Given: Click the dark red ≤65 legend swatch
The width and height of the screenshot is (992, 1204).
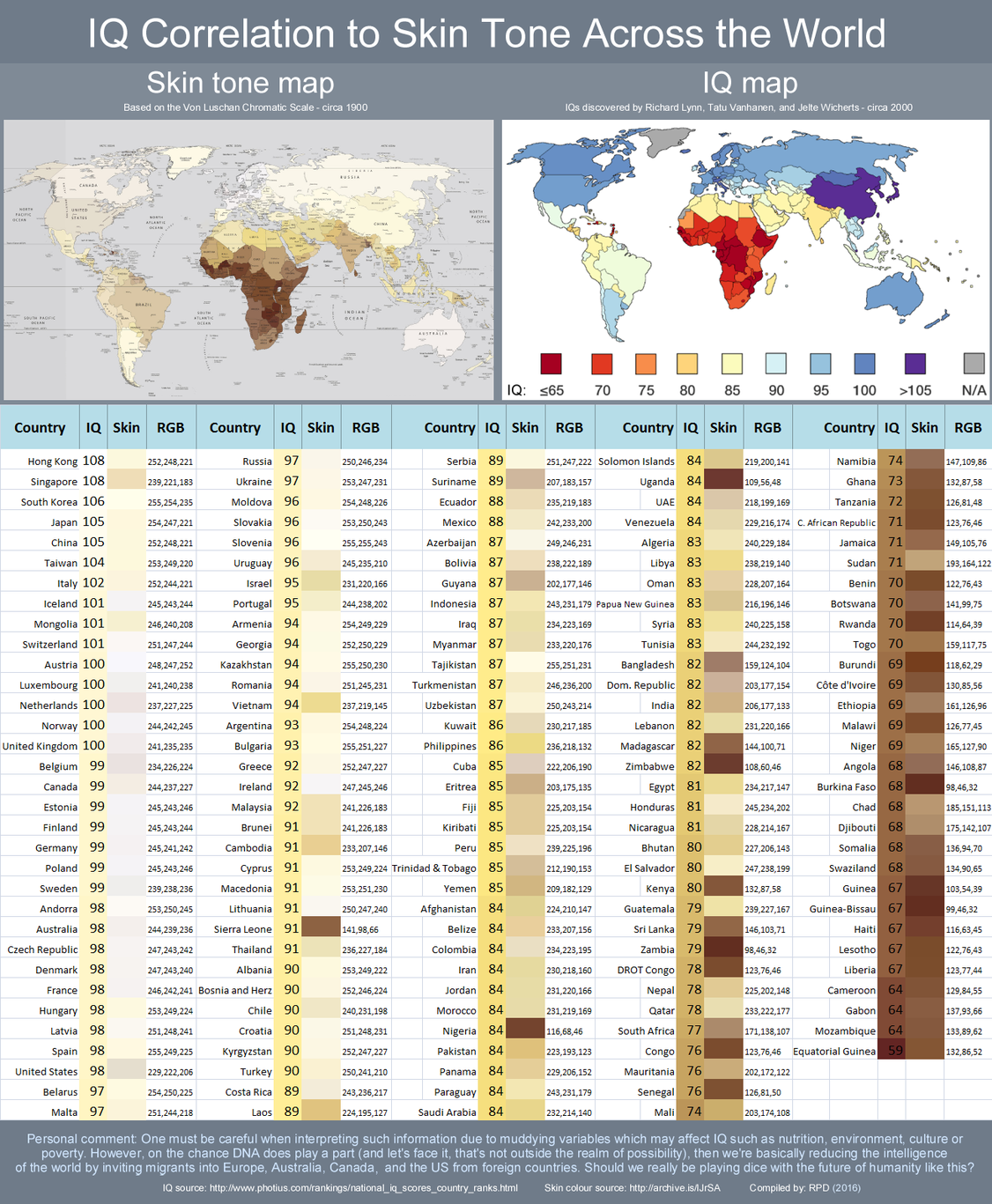Looking at the screenshot, I should coord(551,364).
